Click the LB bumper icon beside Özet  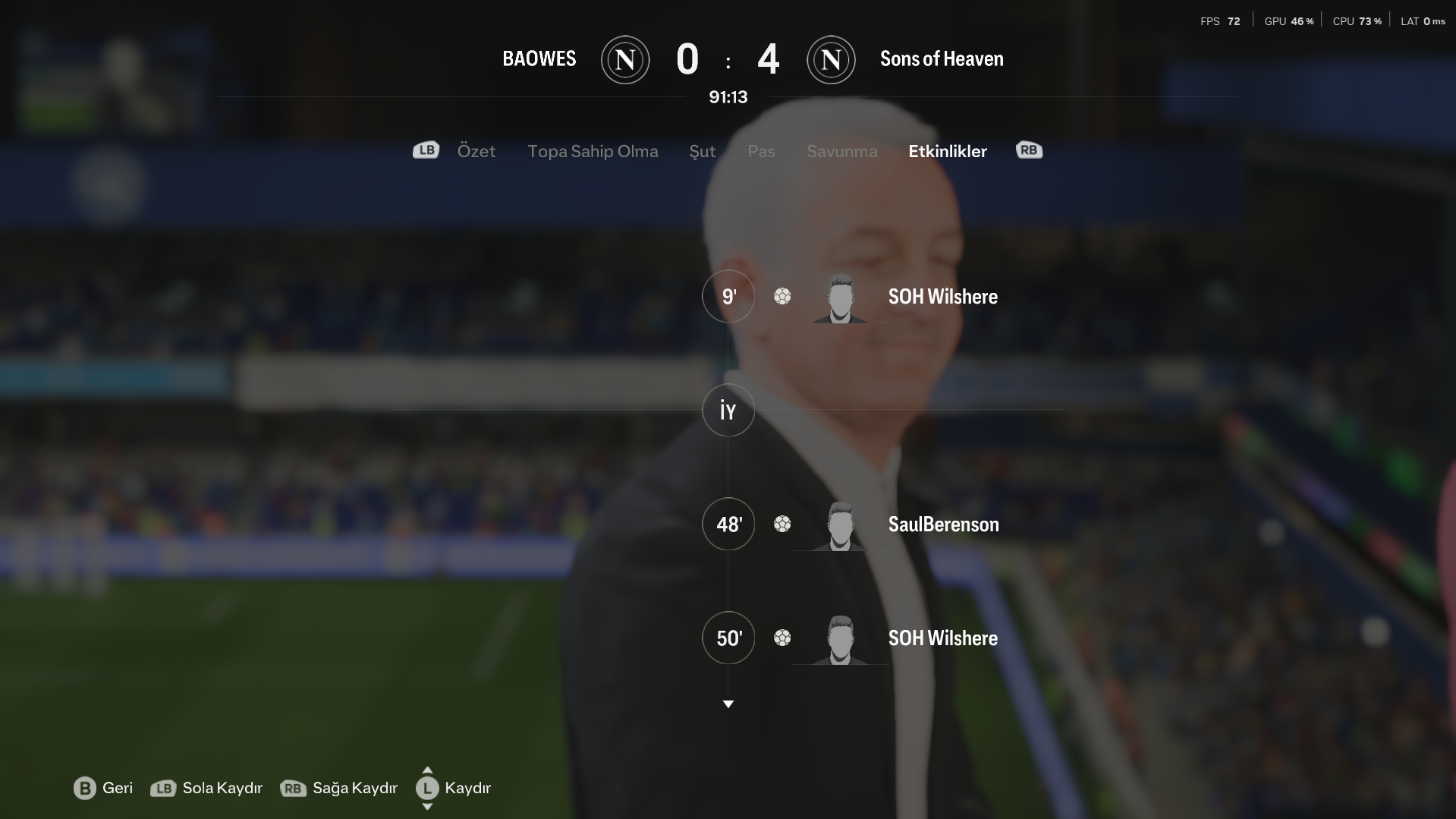(x=426, y=150)
